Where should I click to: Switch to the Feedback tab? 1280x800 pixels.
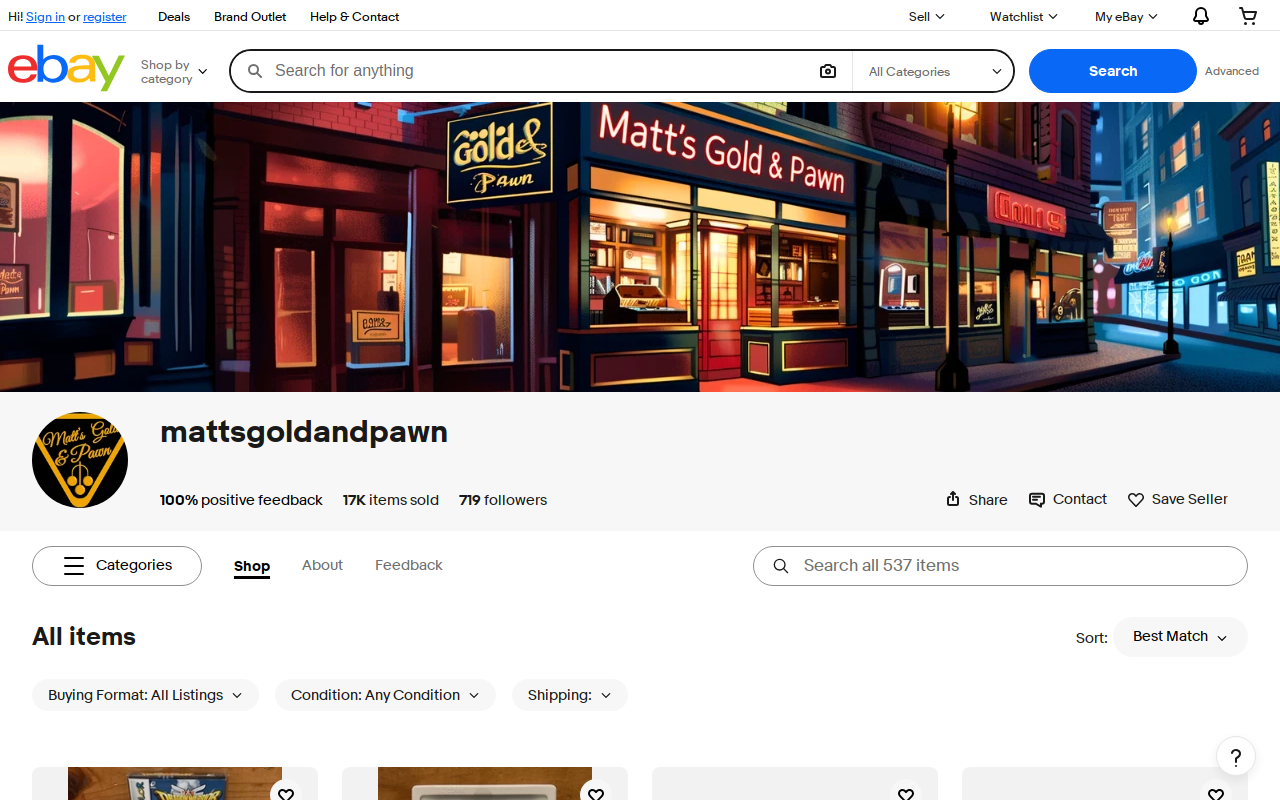pos(409,565)
